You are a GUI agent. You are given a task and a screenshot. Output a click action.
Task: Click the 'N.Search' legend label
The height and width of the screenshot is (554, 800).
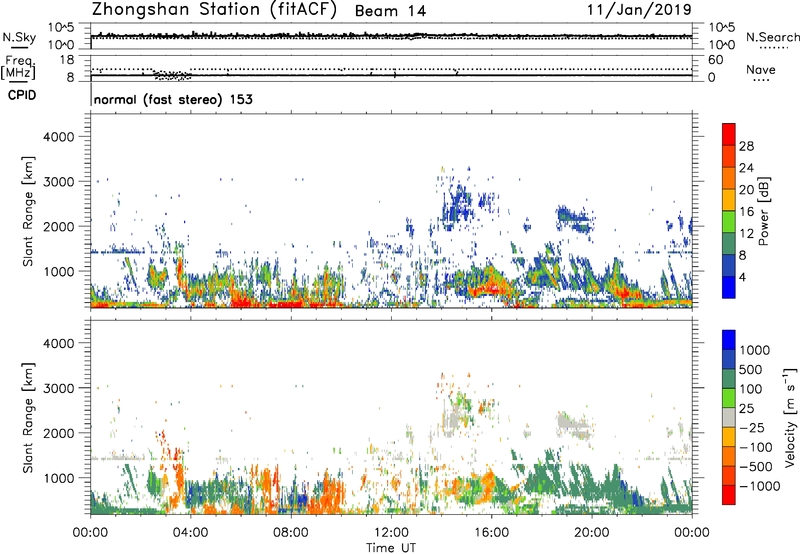(773, 37)
